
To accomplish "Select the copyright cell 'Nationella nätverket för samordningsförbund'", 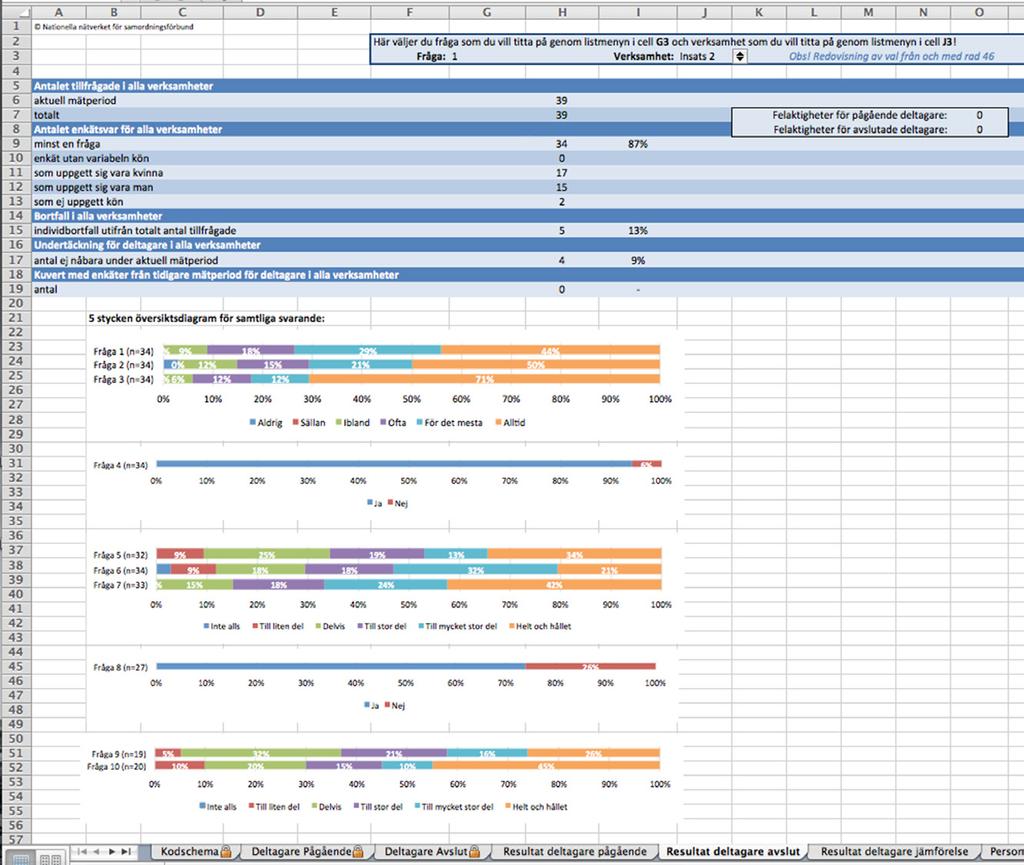I will pyautogui.click(x=114, y=27).
